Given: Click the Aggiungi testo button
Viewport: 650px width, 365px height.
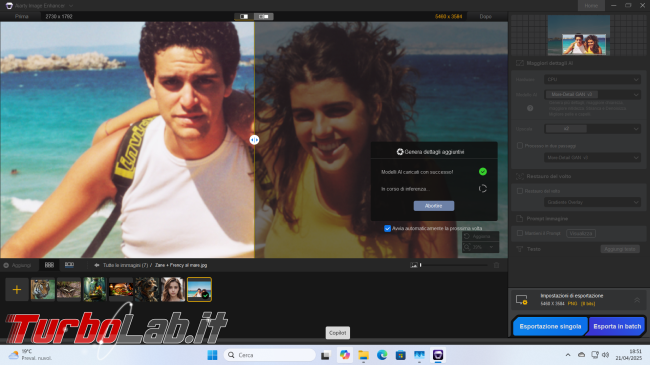Looking at the screenshot, I should [620, 249].
